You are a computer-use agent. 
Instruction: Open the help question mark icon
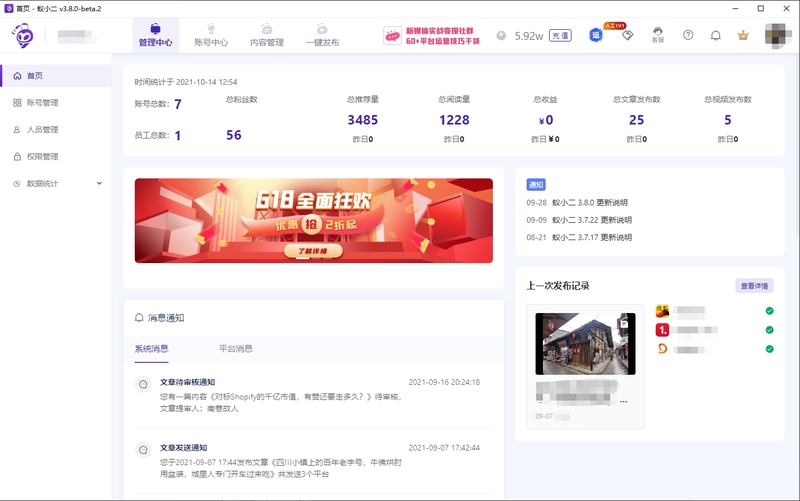coord(688,35)
